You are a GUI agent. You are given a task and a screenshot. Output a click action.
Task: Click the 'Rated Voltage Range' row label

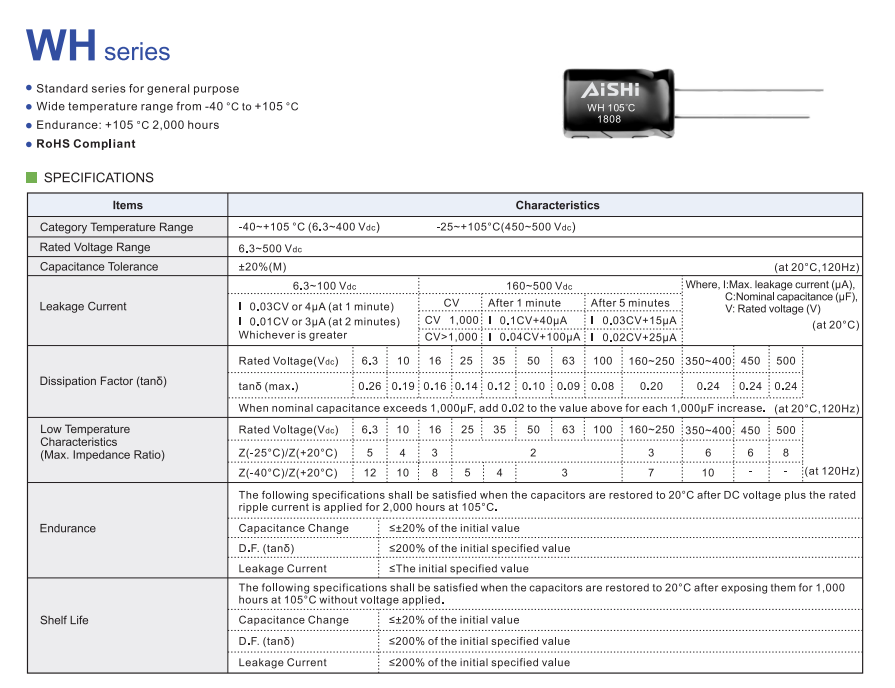[95, 247]
